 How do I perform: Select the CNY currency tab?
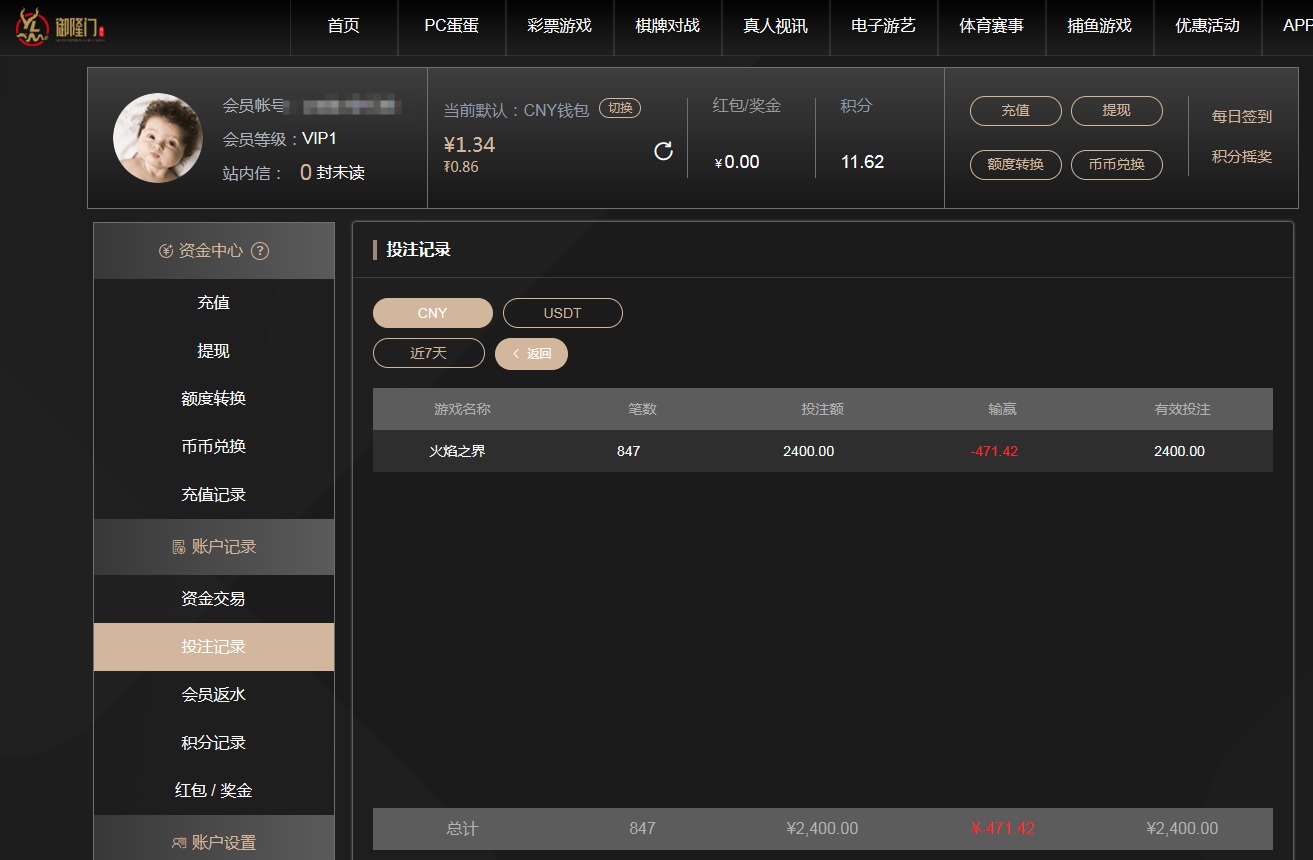pyautogui.click(x=432, y=313)
